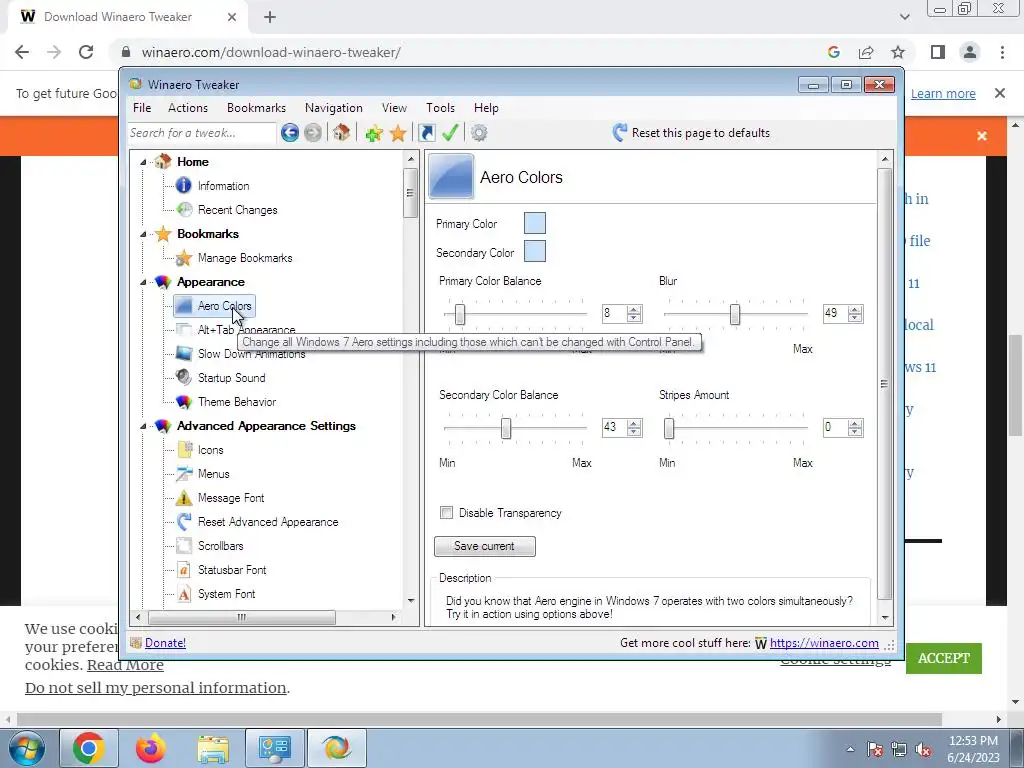Viewport: 1024px width, 768px height.
Task: Open the Windows Start button
Action: tap(26, 748)
